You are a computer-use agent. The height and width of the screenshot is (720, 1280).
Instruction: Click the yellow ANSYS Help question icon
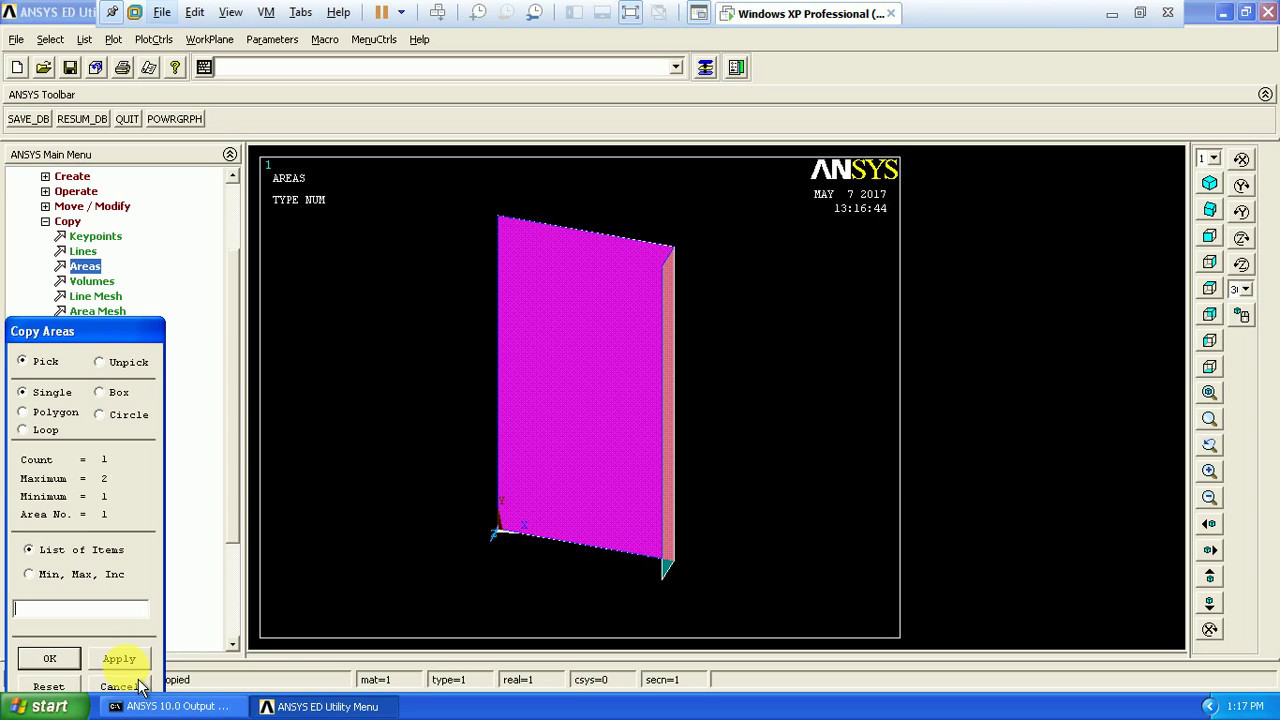pos(175,67)
